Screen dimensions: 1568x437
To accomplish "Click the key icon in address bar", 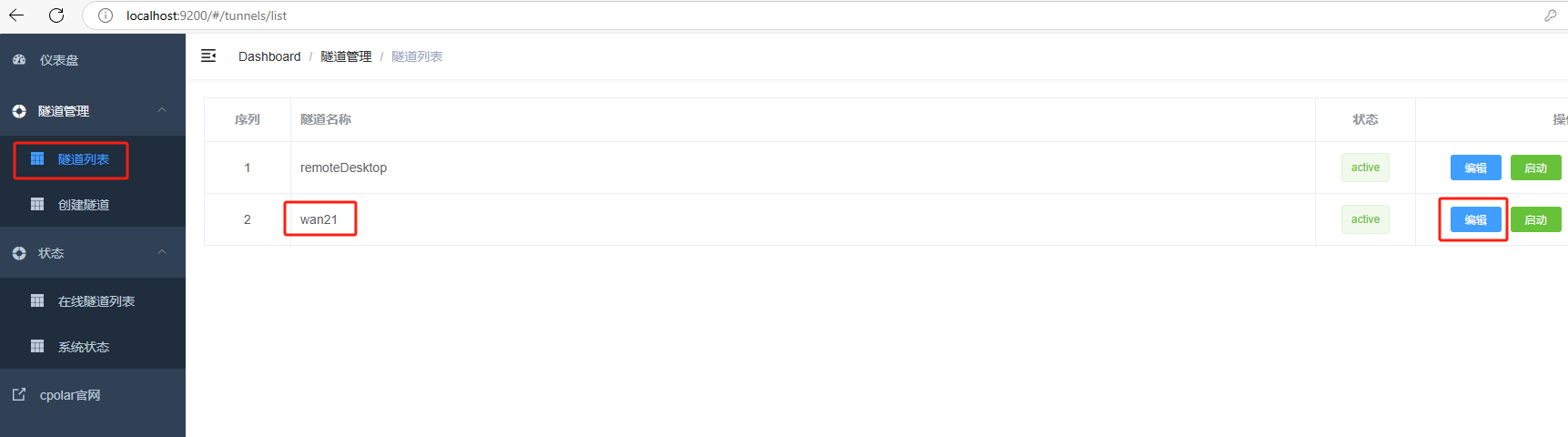I will tap(1550, 15).
